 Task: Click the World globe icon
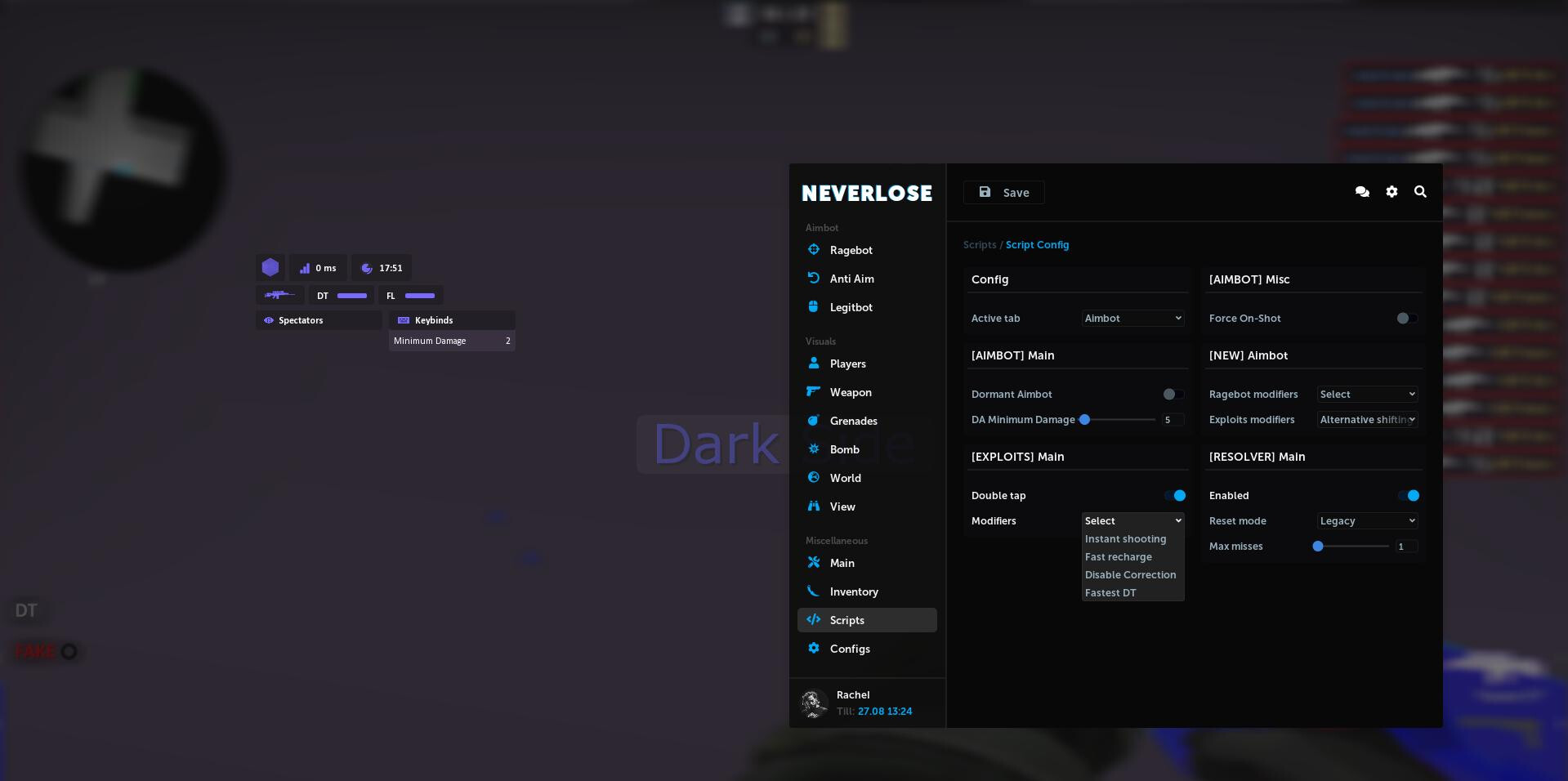[x=813, y=477]
